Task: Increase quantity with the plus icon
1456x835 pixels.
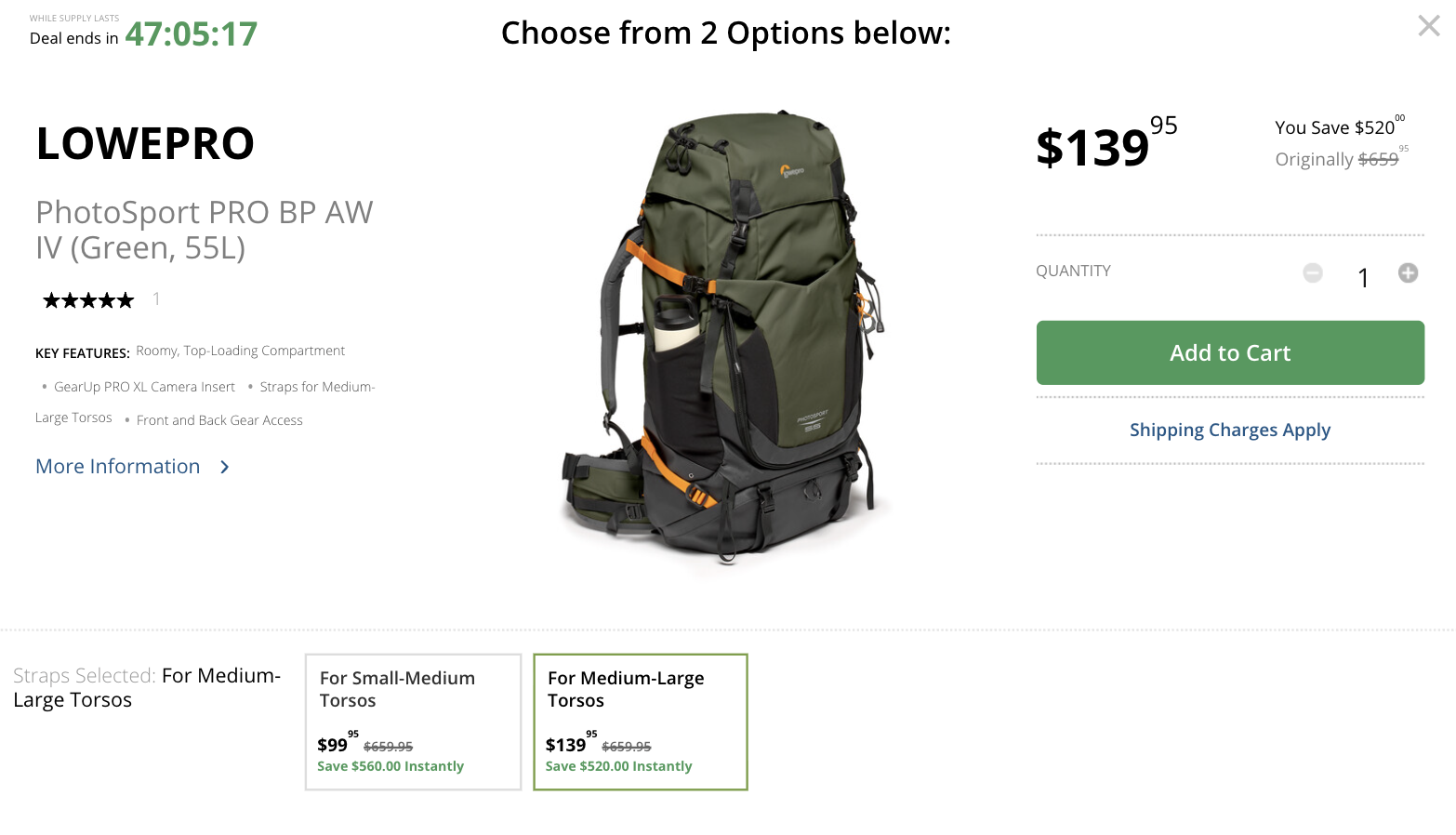Action: tap(1408, 272)
